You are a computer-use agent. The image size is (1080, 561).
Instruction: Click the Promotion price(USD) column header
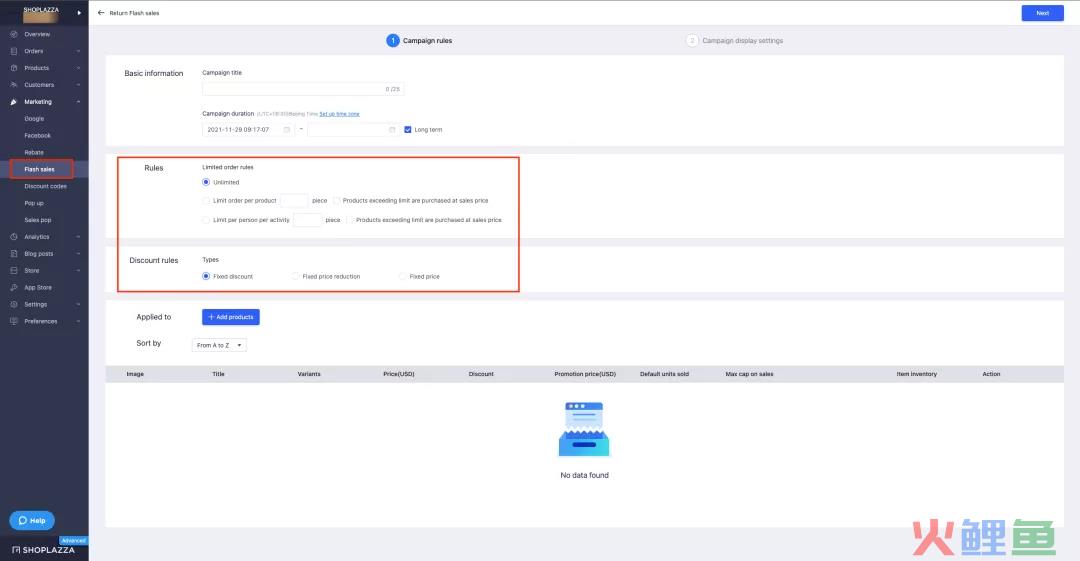585,374
